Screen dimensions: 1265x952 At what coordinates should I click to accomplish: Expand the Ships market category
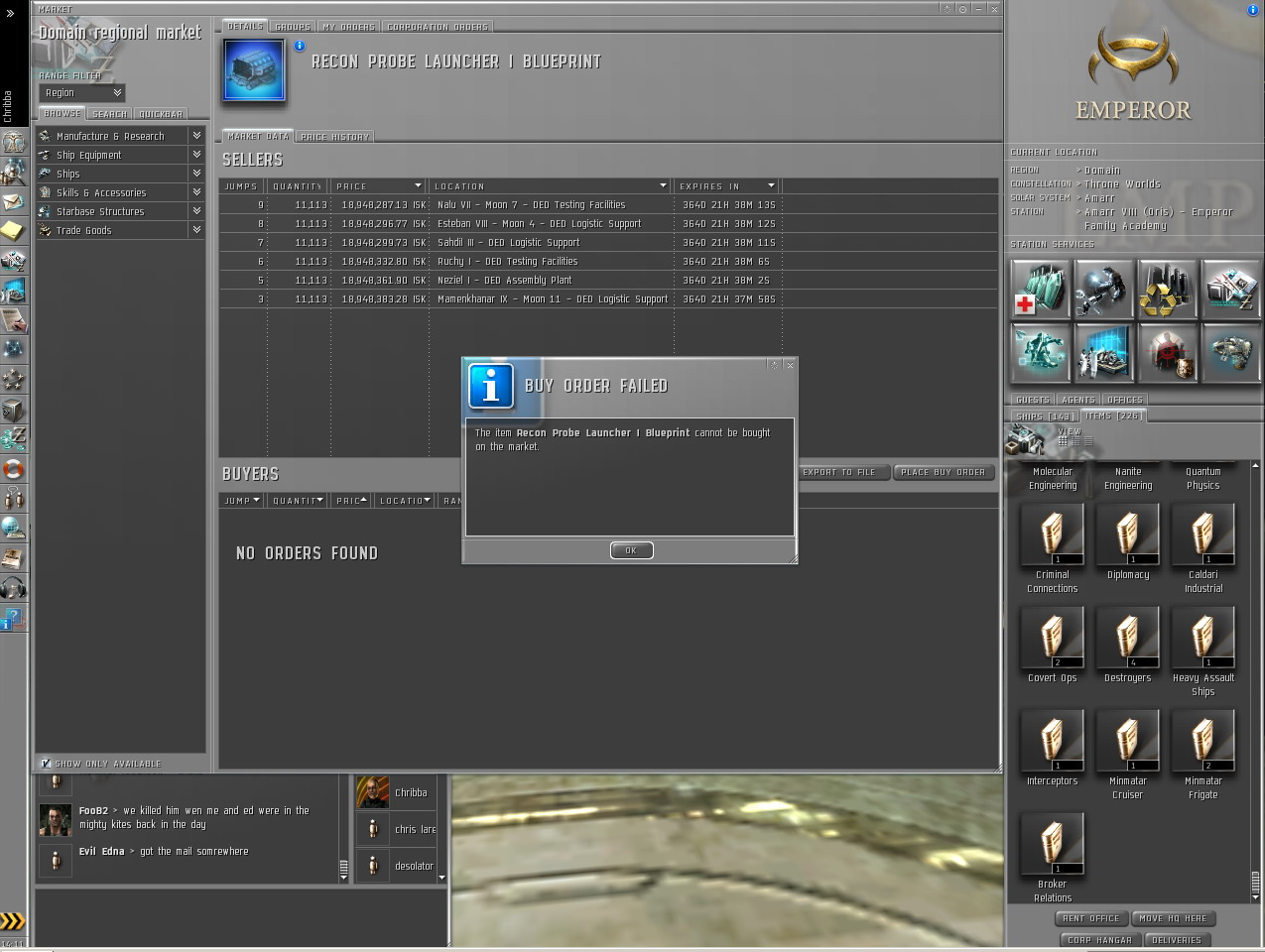click(119, 174)
